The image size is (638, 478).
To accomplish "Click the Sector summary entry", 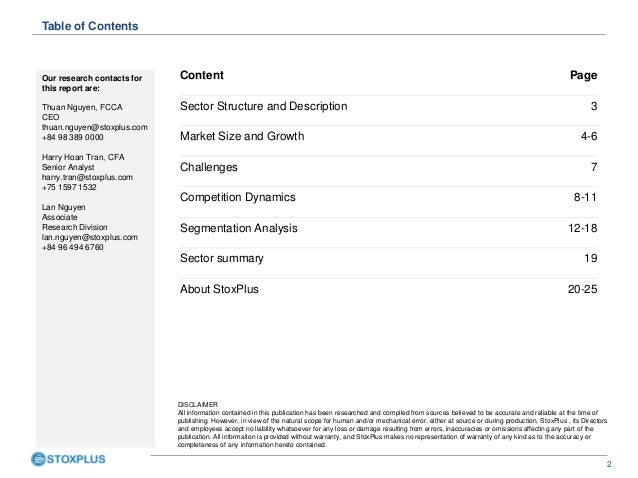I will click(222, 258).
